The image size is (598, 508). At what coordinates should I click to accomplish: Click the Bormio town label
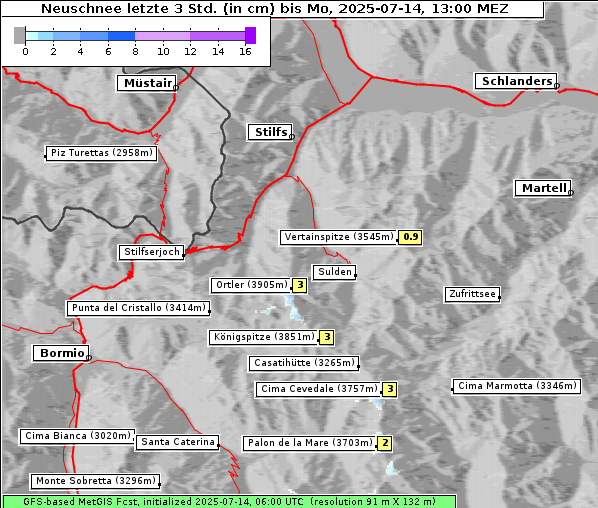click(x=61, y=353)
